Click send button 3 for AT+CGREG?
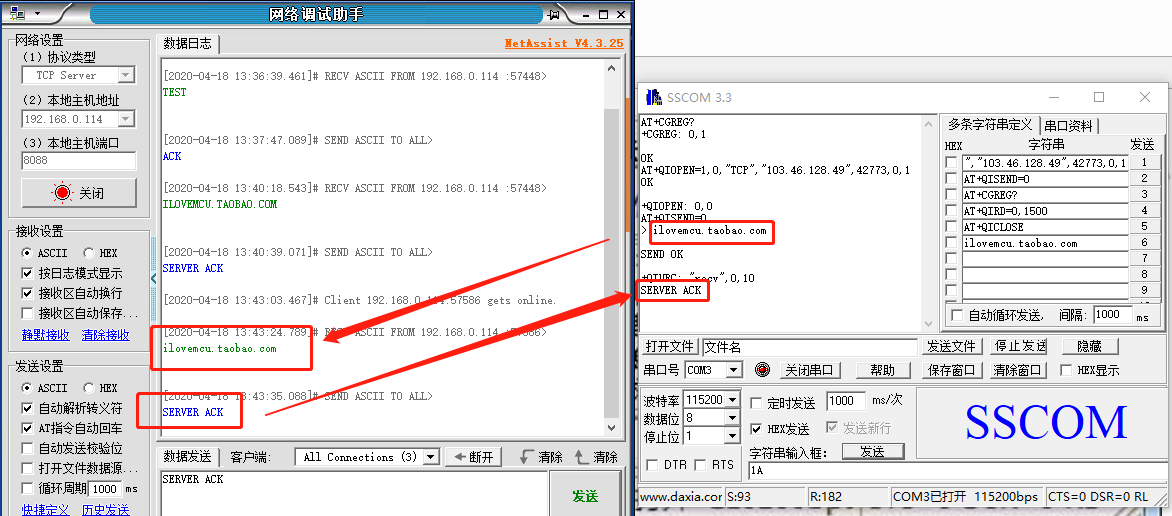The image size is (1172, 516). coord(1144,194)
